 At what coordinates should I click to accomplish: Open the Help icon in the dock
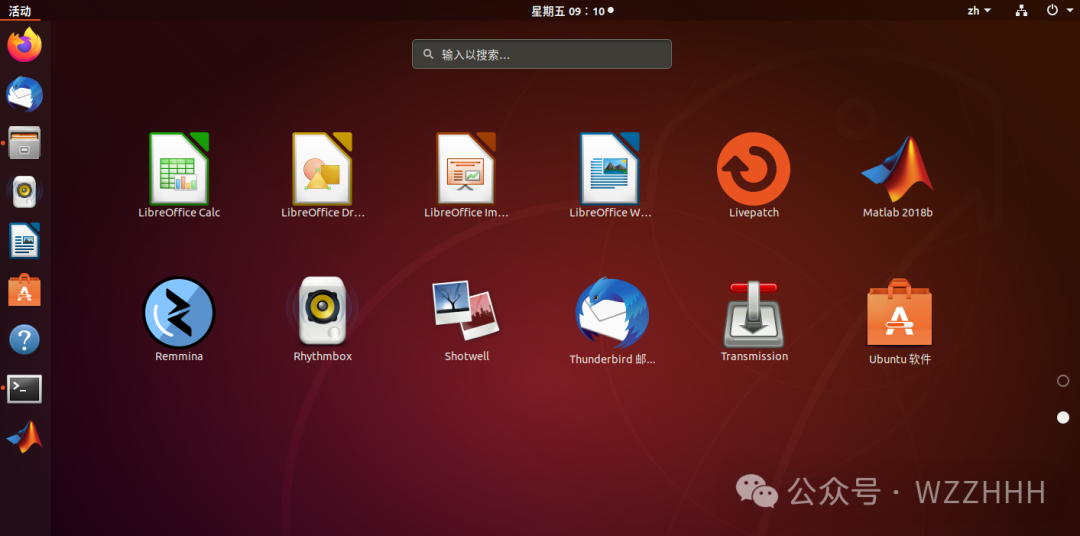click(25, 340)
